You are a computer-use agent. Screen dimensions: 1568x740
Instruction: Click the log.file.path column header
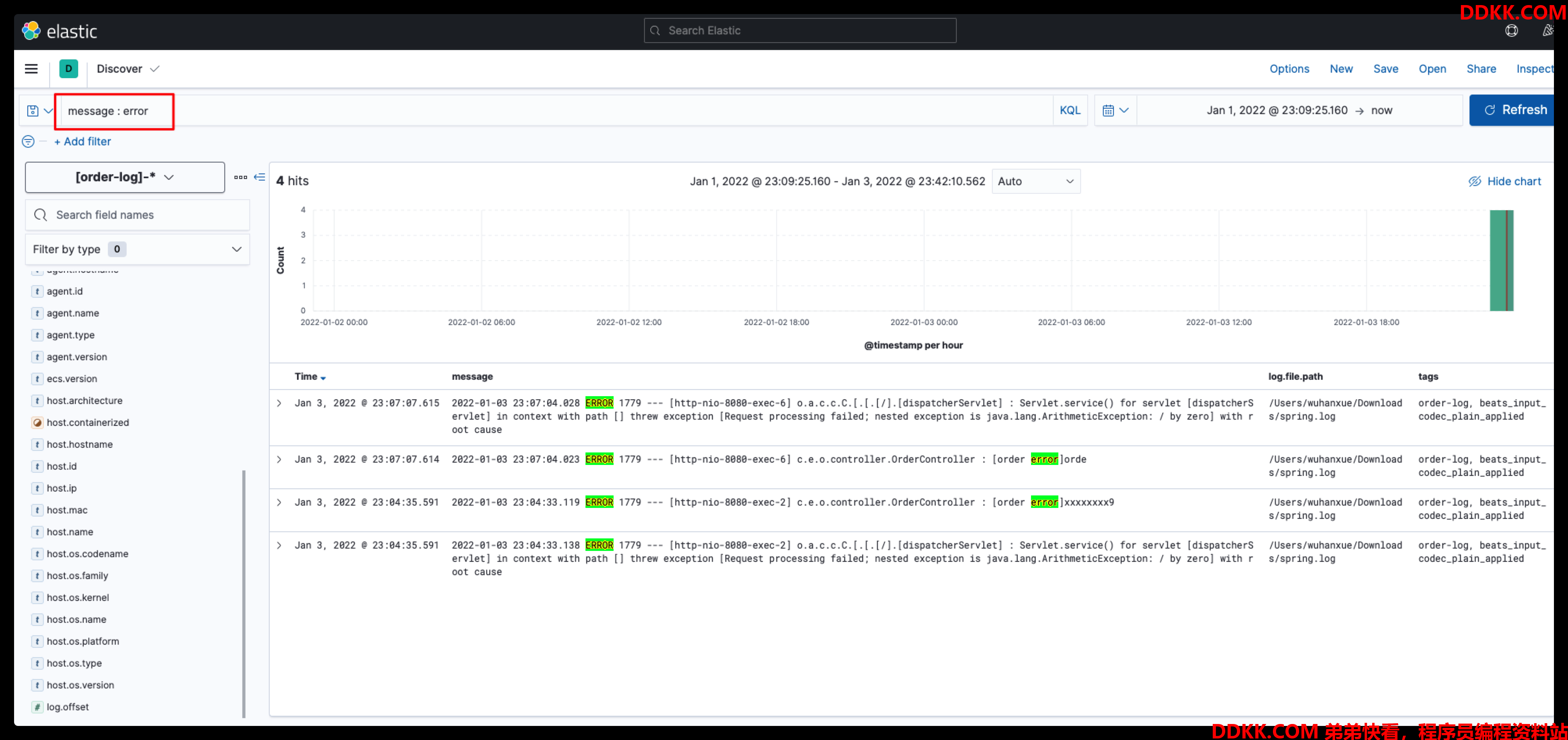click(1295, 377)
